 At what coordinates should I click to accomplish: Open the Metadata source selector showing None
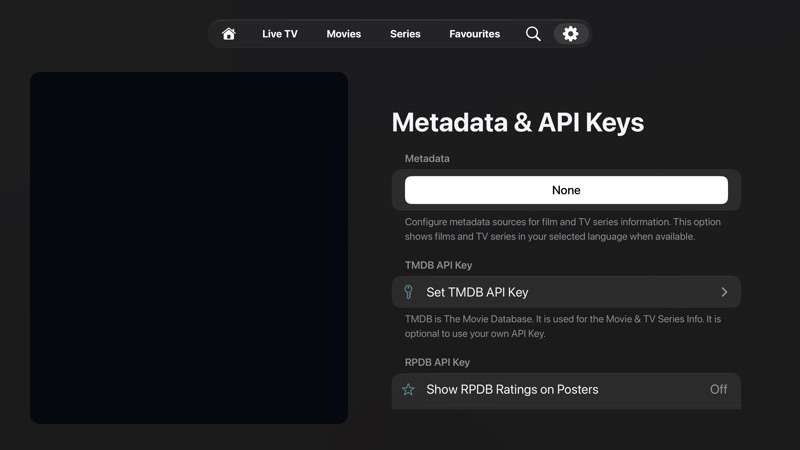566,190
